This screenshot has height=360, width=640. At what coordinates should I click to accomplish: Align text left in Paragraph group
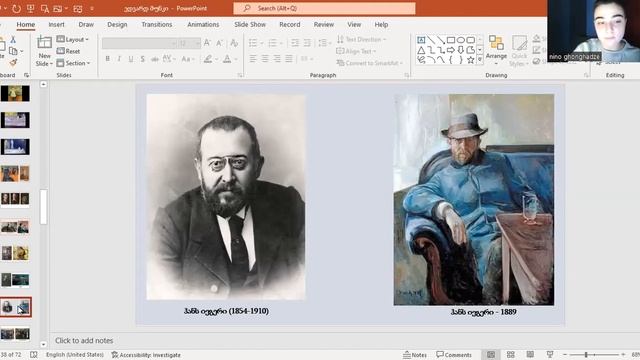[x=253, y=59]
